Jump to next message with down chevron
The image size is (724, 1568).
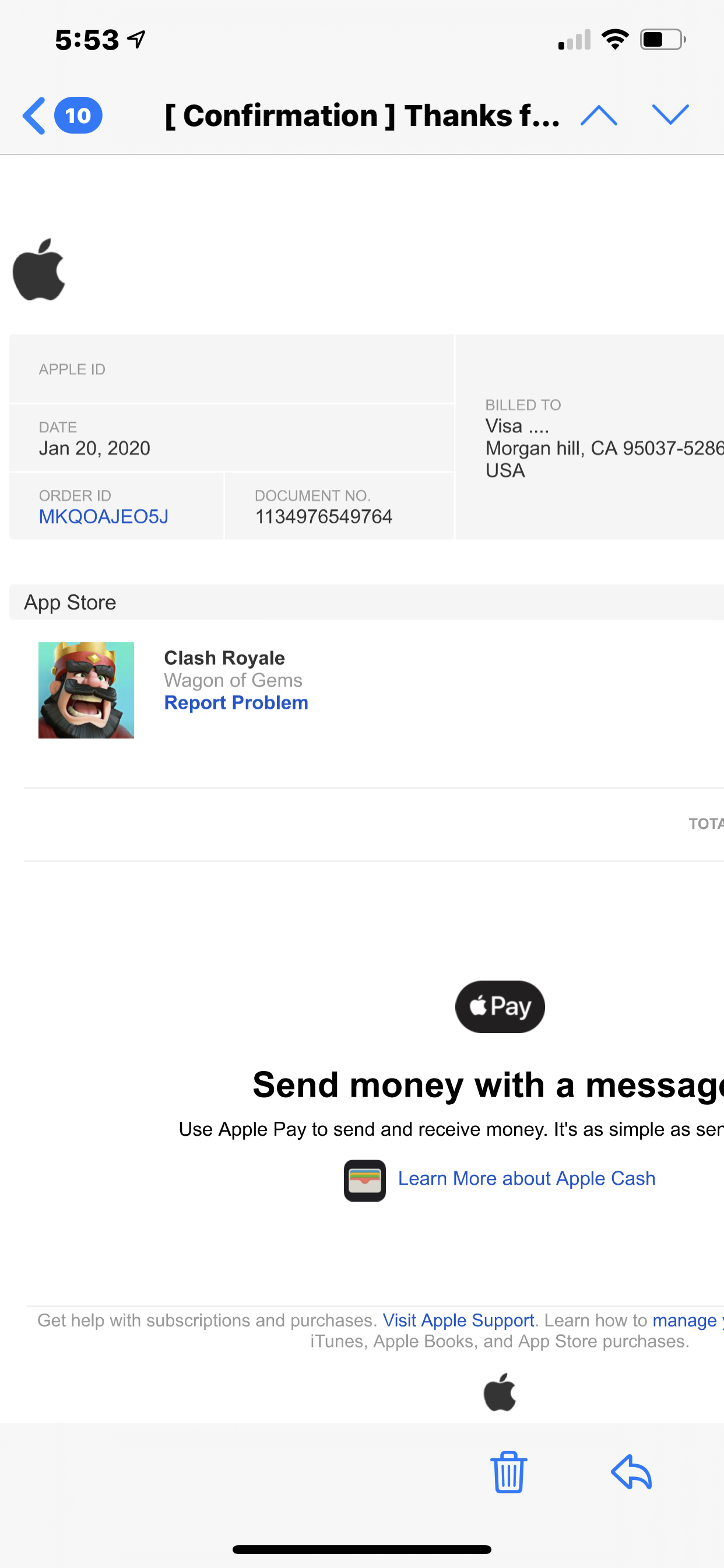coord(670,114)
